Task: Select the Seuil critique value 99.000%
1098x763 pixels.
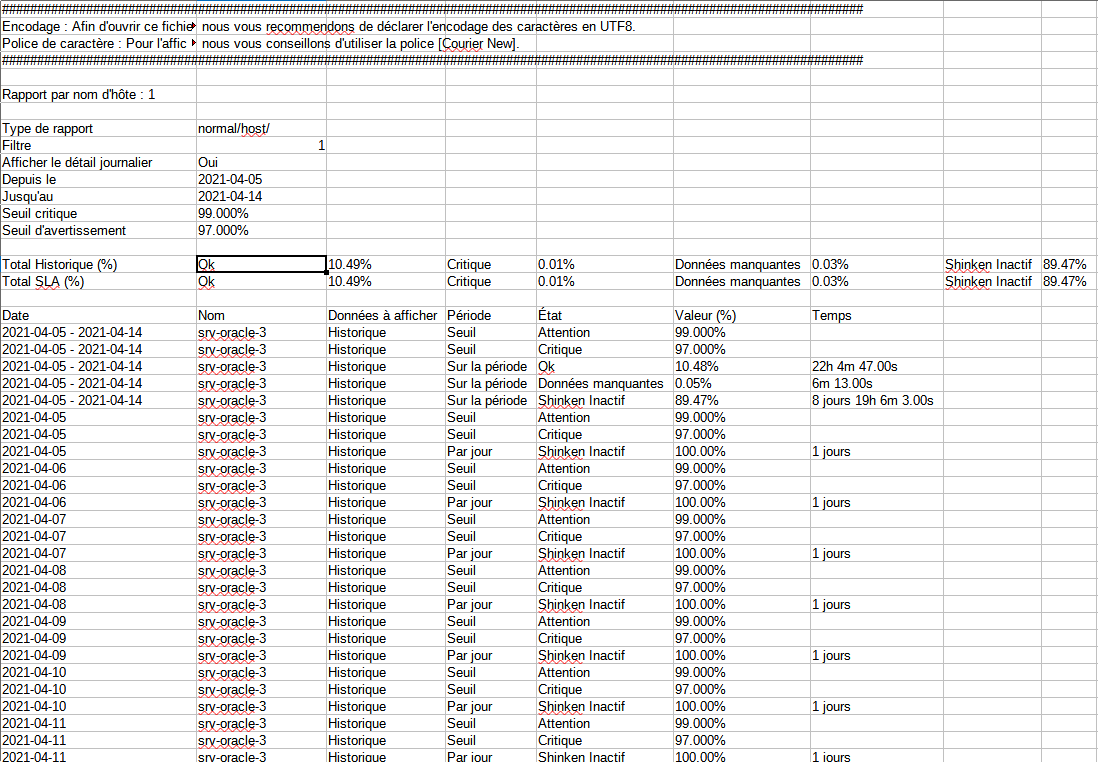Action: [x=223, y=214]
